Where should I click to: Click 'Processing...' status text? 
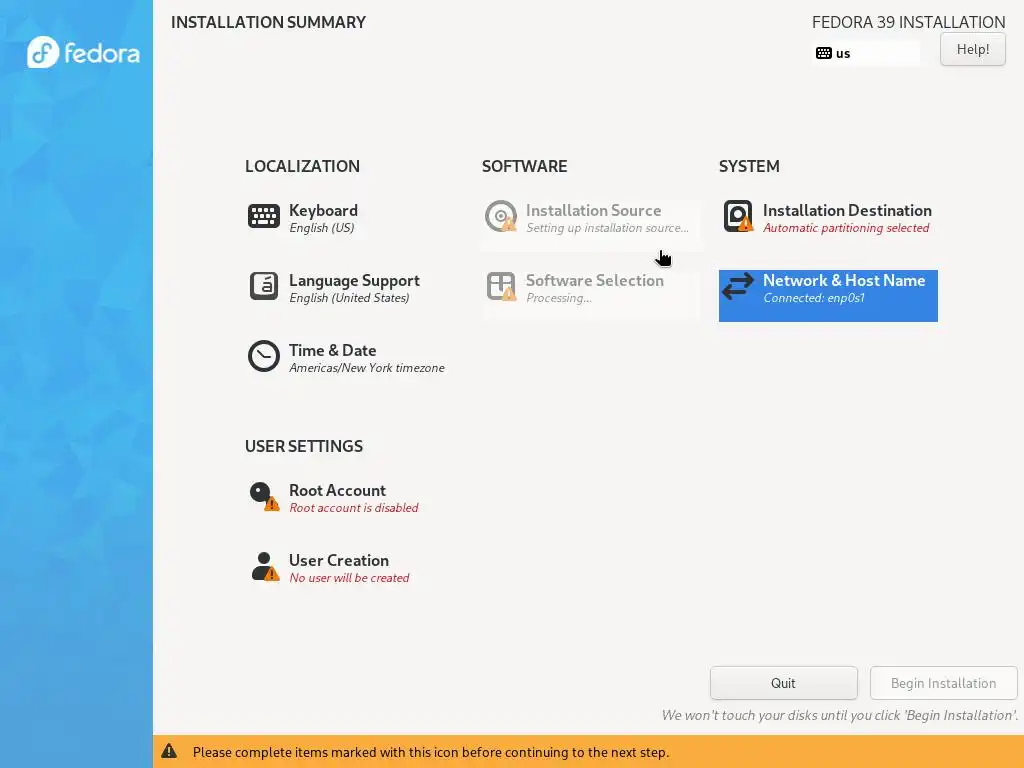pos(559,298)
